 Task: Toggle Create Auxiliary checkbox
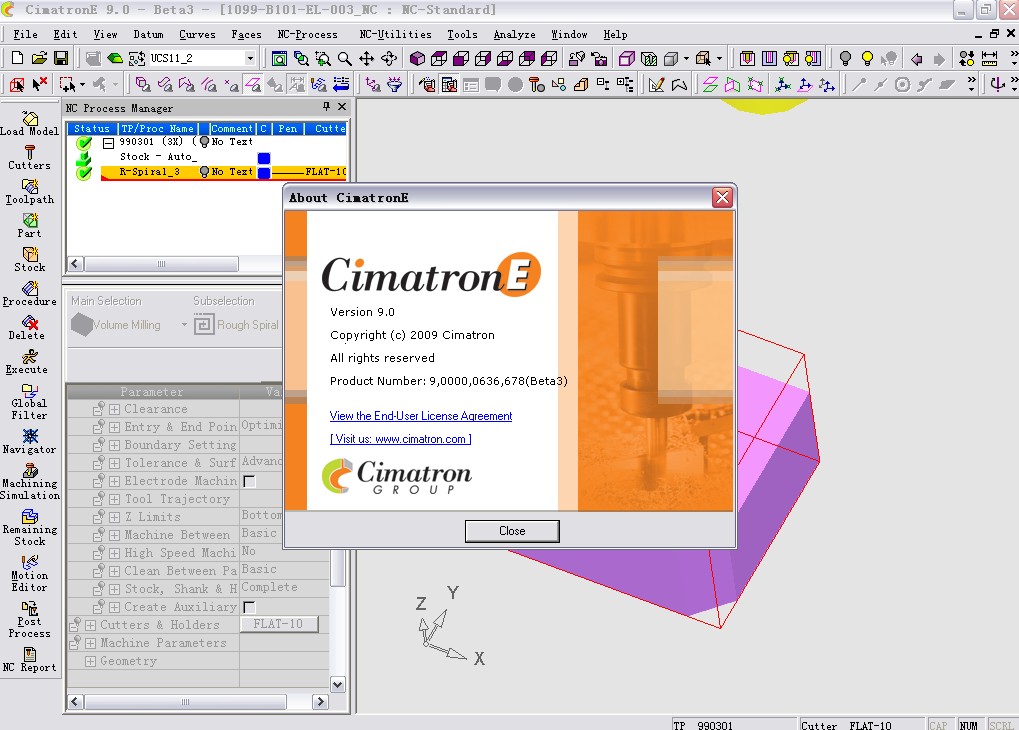(x=249, y=607)
